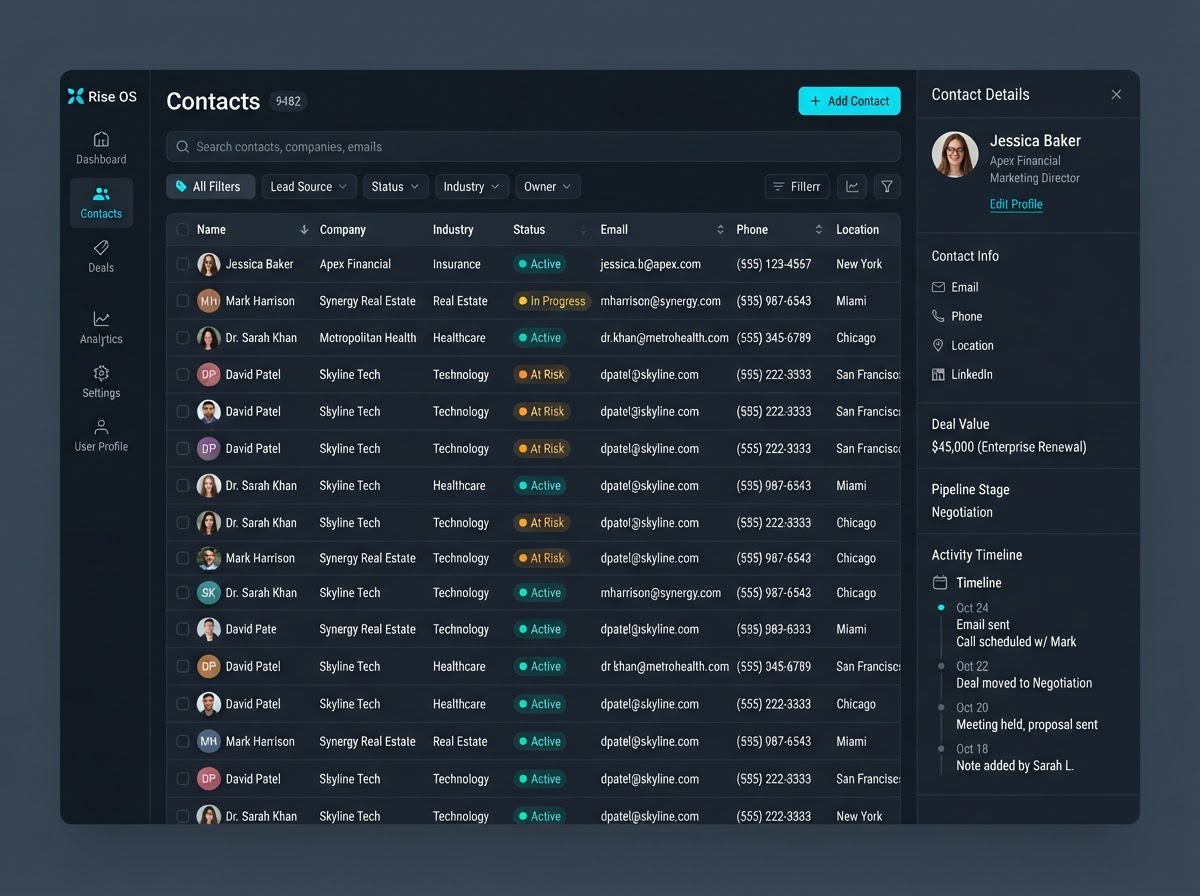Screen dimensions: 1200x896
Task: Click the 9482 contacts count badge
Action: point(288,101)
